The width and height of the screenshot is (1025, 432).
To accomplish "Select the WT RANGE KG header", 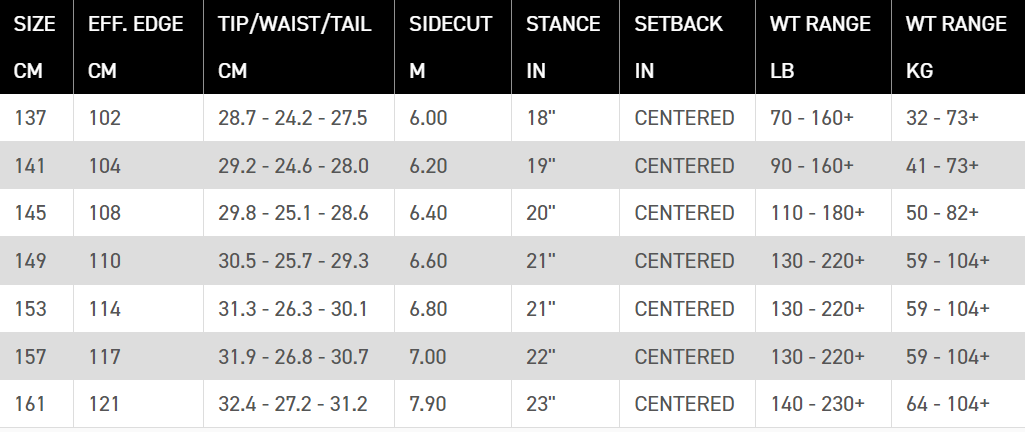I will (958, 47).
